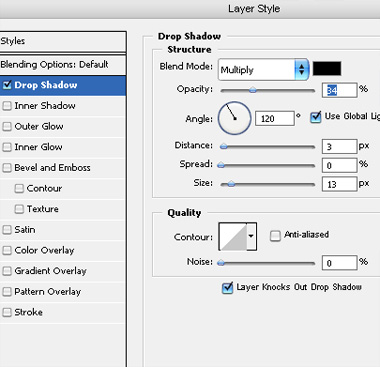This screenshot has height=367, width=380.
Task: Select the Stroke style row
Action: pos(63,312)
